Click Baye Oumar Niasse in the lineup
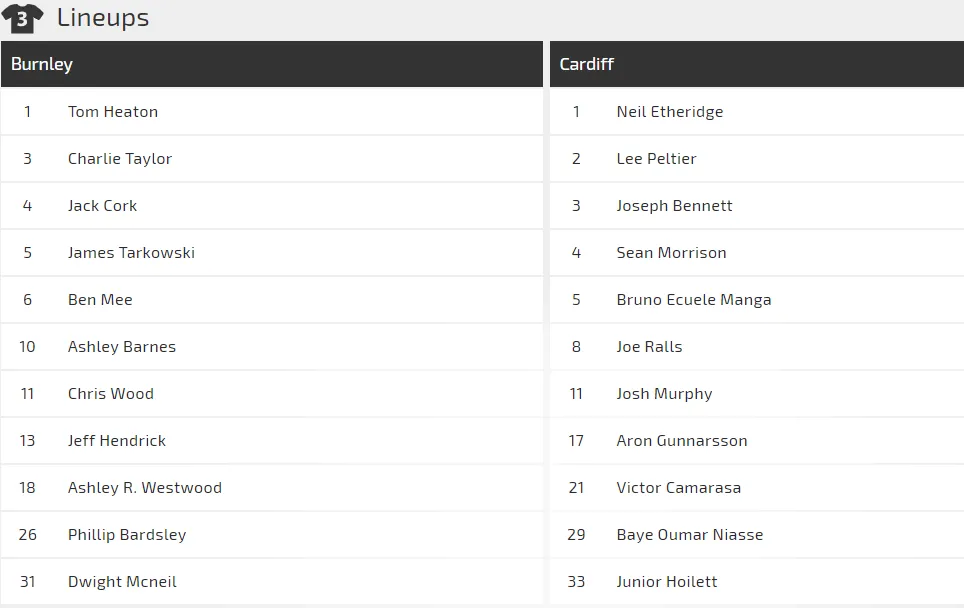The image size is (964, 608). click(690, 535)
